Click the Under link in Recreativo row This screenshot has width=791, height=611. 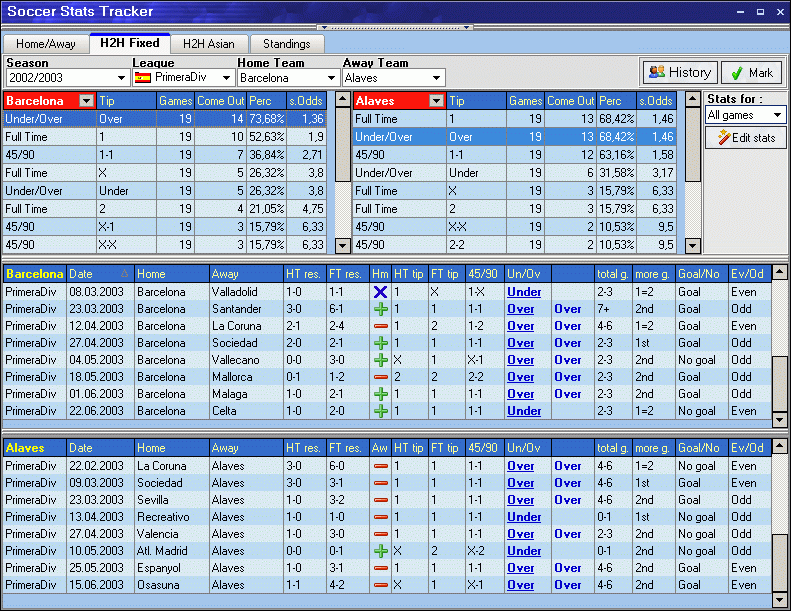(524, 517)
